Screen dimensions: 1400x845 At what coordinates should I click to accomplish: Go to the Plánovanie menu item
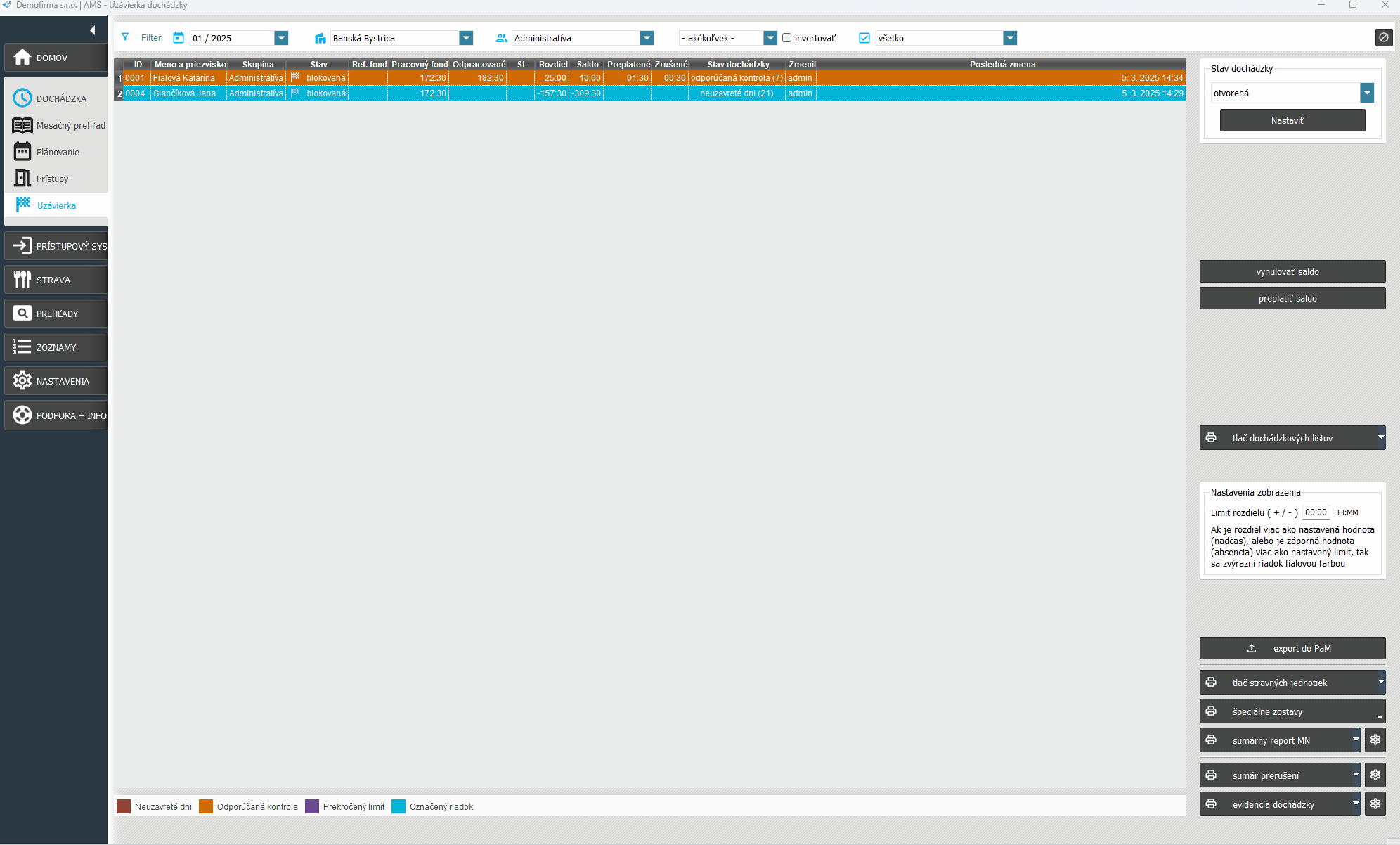click(58, 152)
